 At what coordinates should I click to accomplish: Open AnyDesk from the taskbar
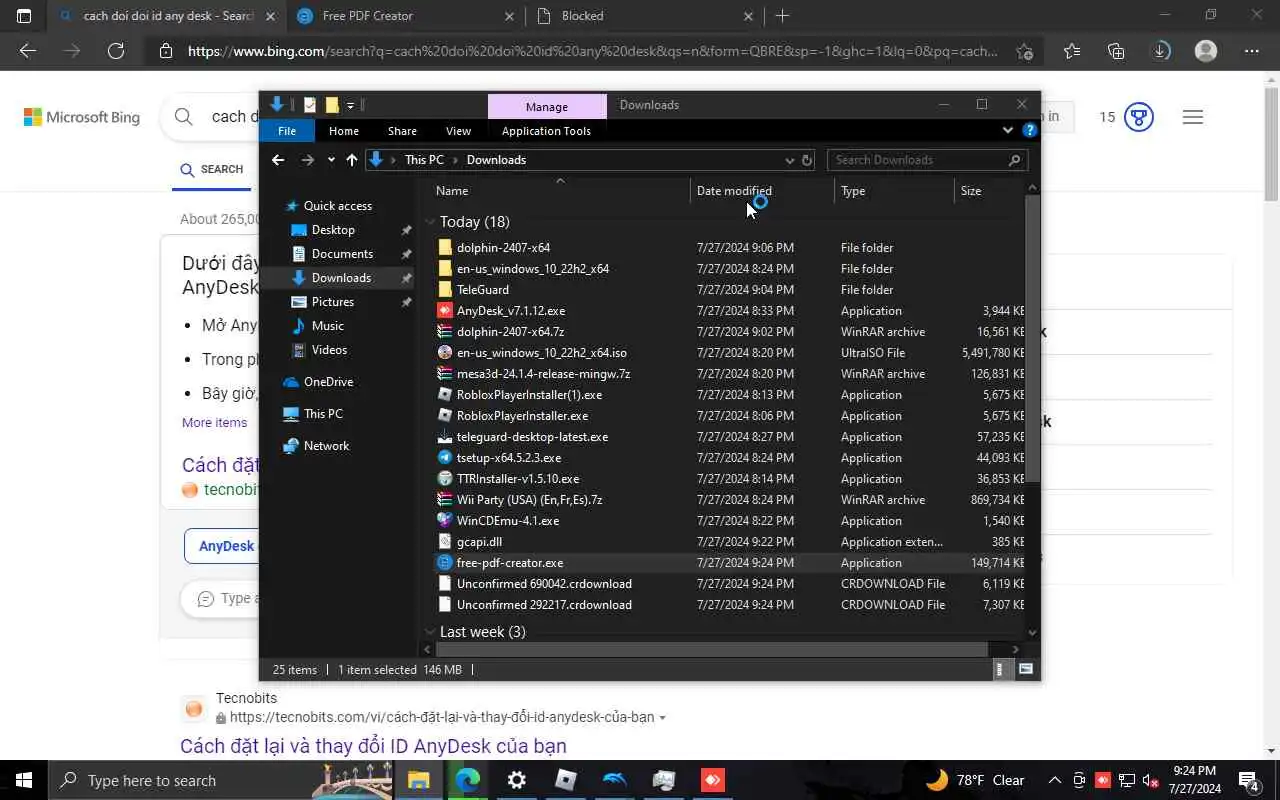713,780
